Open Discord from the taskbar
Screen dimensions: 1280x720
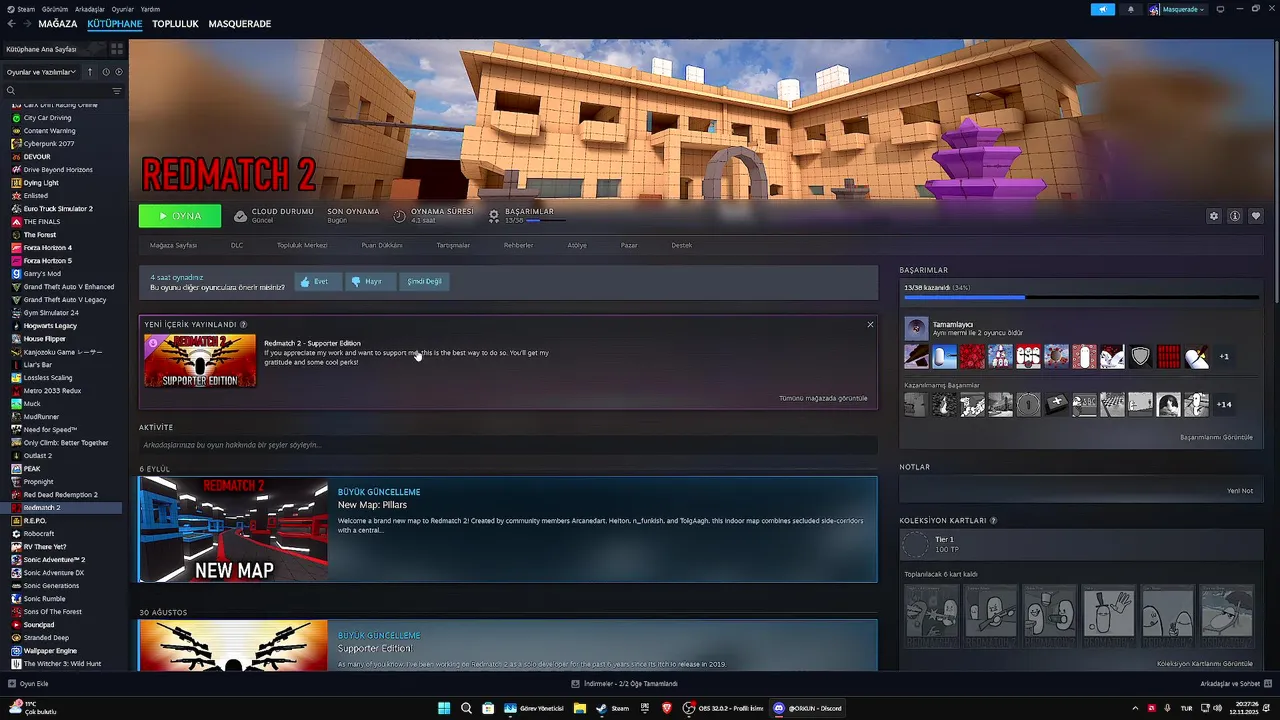pos(808,708)
